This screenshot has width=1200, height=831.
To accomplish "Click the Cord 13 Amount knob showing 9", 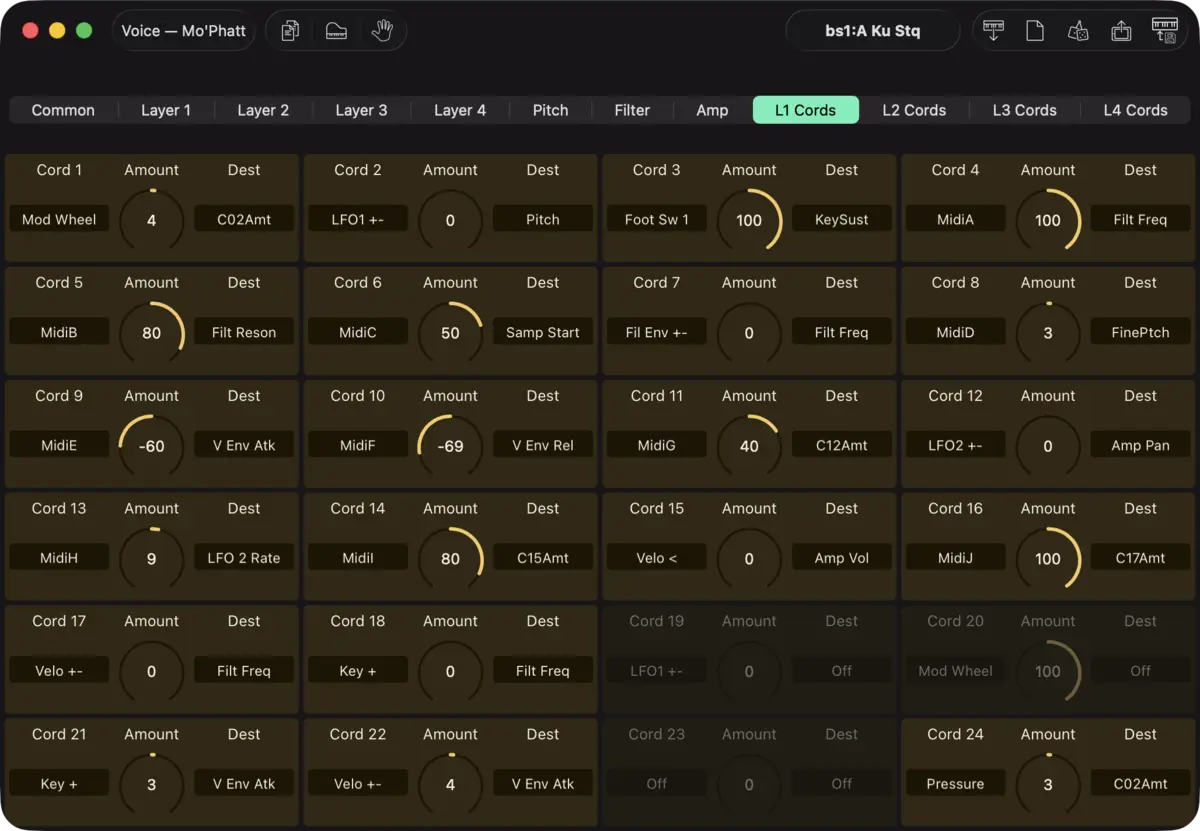I will [152, 559].
